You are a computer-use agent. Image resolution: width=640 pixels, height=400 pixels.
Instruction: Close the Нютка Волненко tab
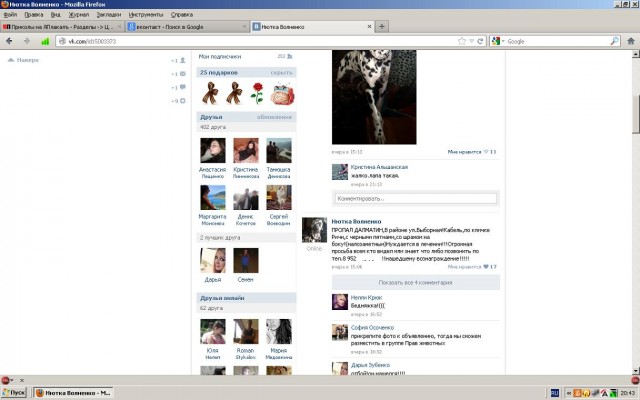click(369, 27)
